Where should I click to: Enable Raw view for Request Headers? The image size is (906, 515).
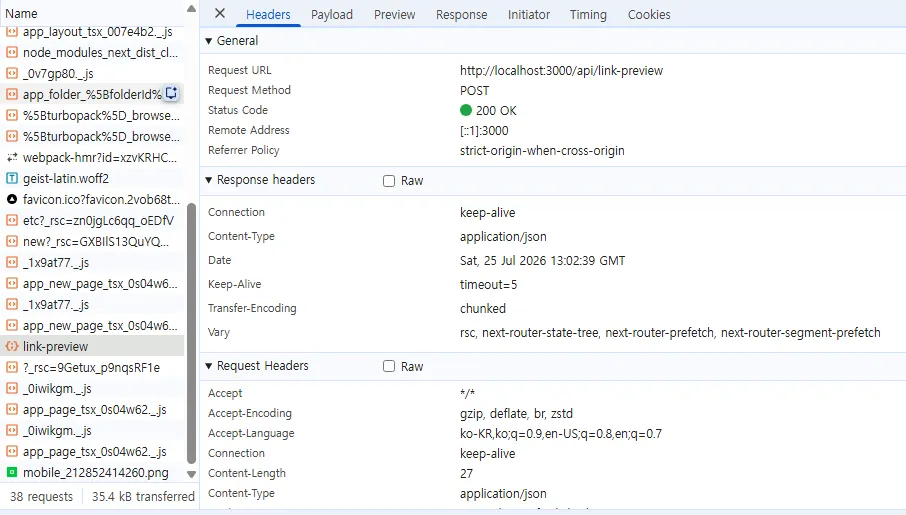(x=389, y=366)
